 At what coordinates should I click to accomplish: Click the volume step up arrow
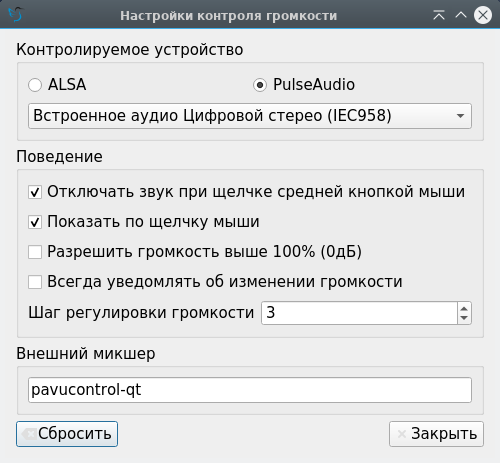point(464,309)
